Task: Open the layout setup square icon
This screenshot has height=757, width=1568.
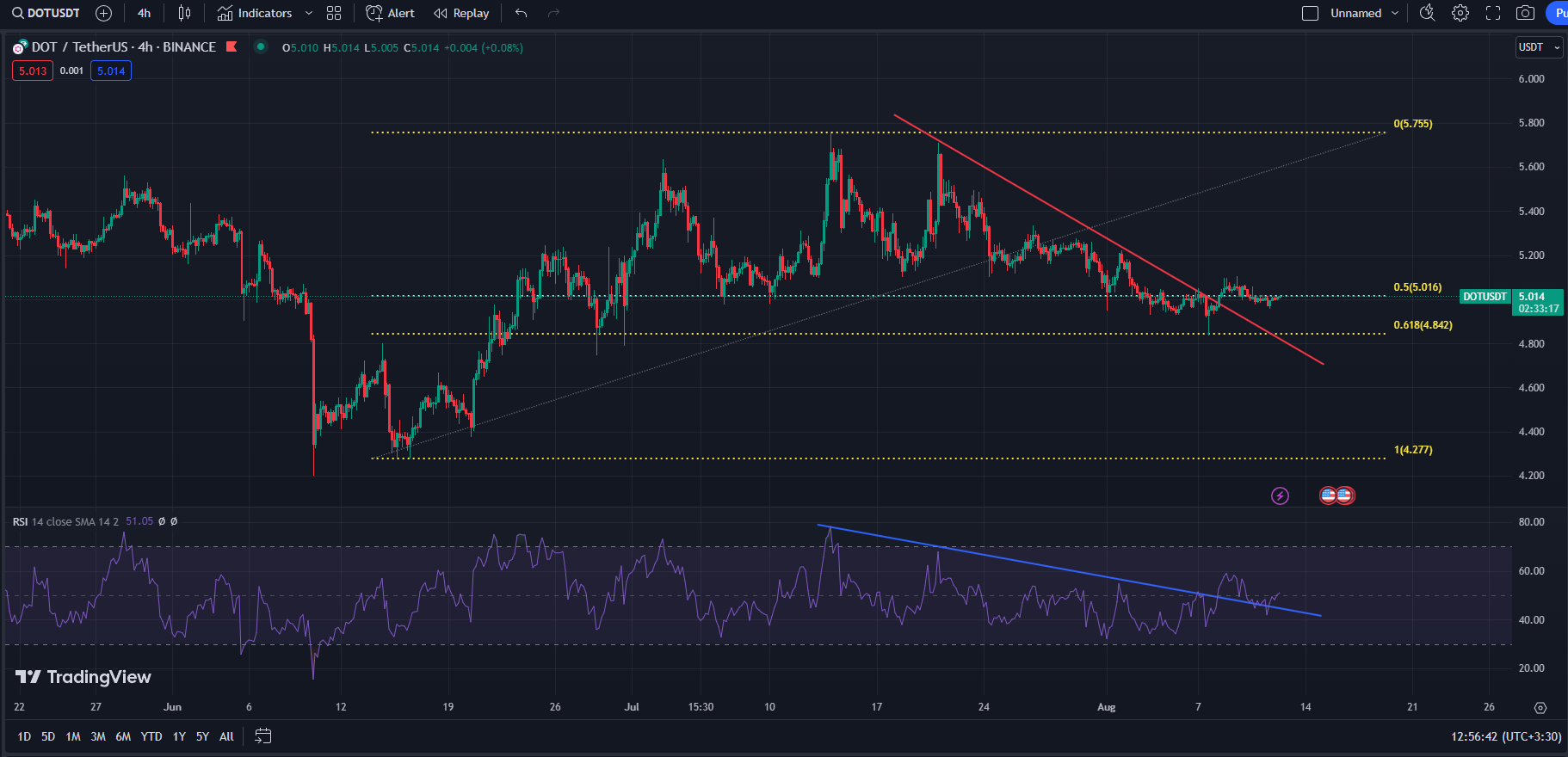Action: [x=1310, y=13]
